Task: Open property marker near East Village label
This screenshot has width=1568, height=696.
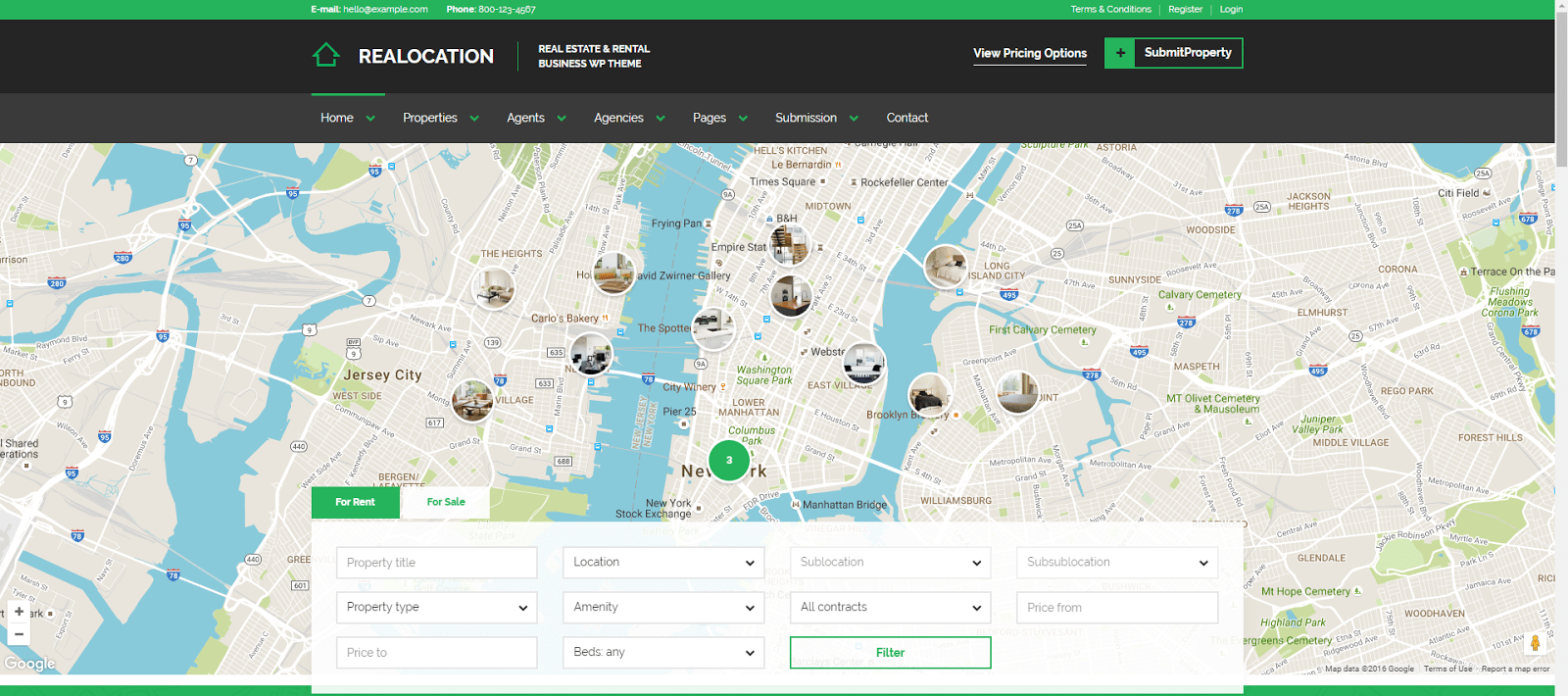Action: pyautogui.click(x=863, y=365)
